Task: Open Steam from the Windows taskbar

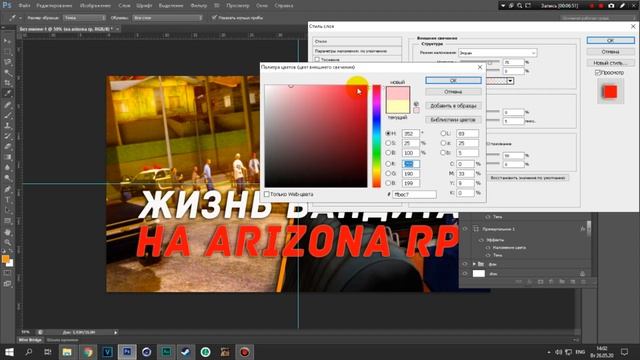Action: tap(186, 351)
